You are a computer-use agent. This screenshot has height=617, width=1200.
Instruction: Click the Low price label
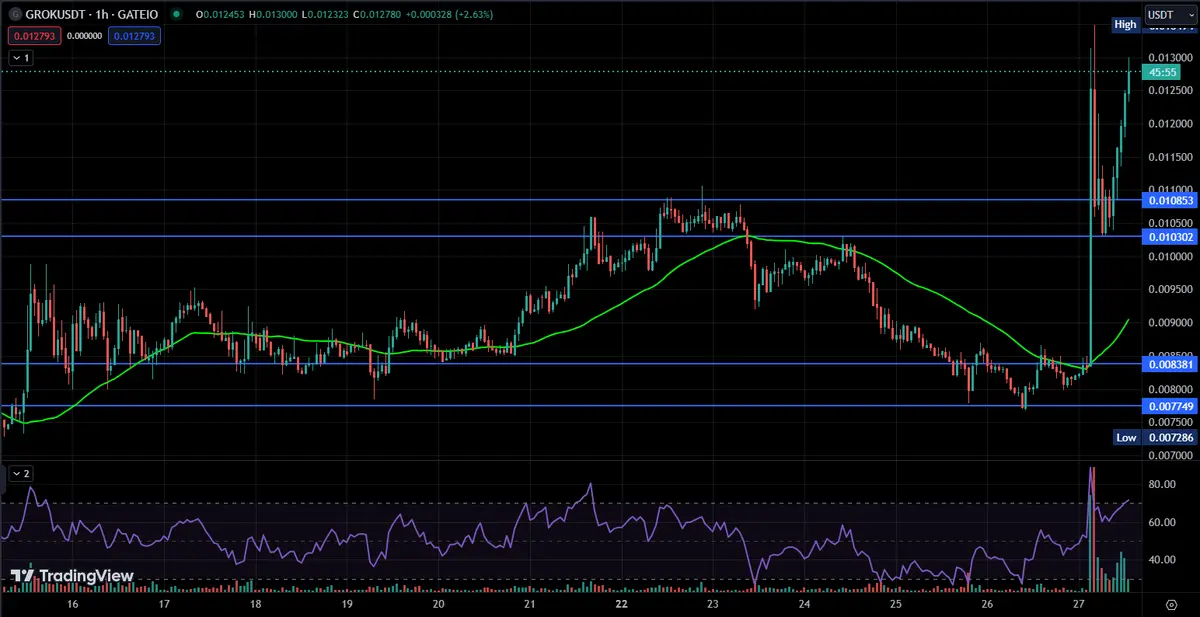[1126, 438]
